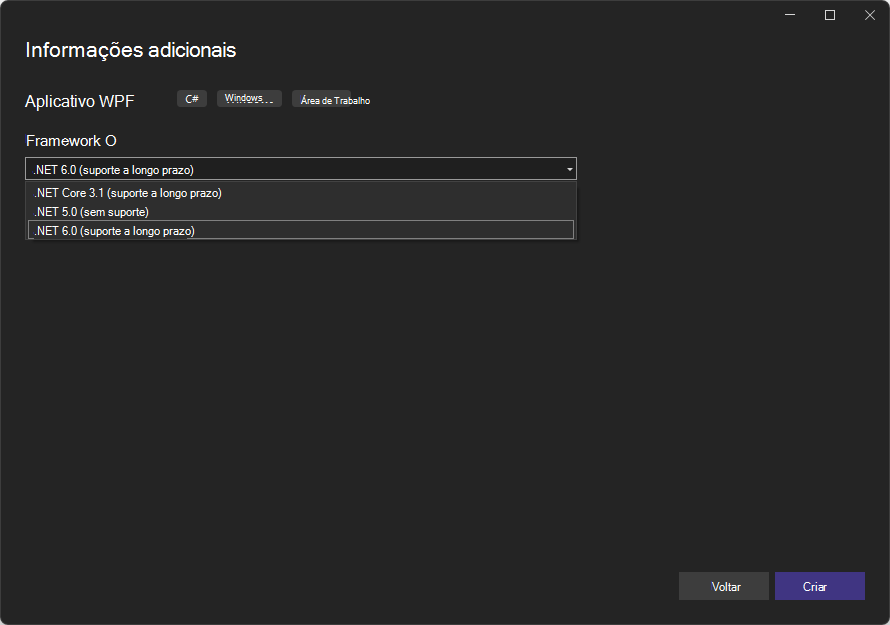Select .NET Core 3.1 (suporte a longo prazo)
Image resolution: width=890 pixels, height=625 pixels.
pos(128,193)
